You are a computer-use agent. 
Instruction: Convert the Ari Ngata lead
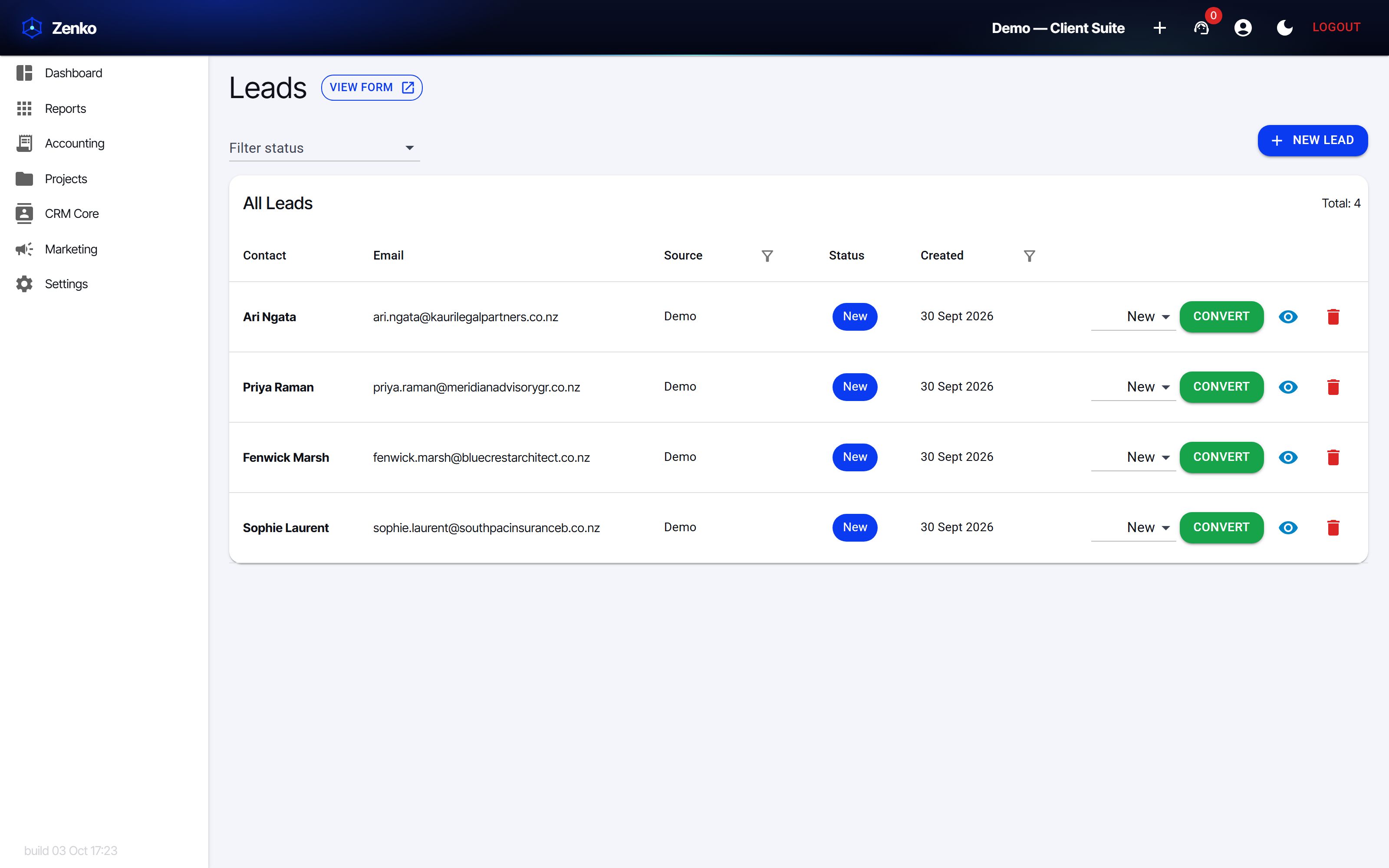[1221, 316]
